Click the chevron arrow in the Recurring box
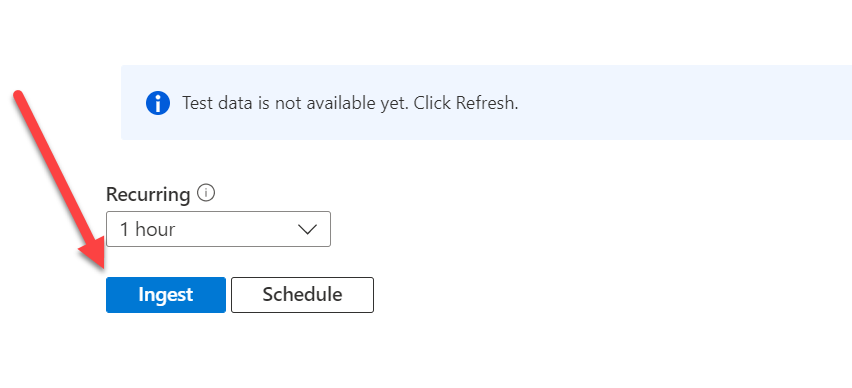Viewport: 852px width, 388px height. [308, 229]
